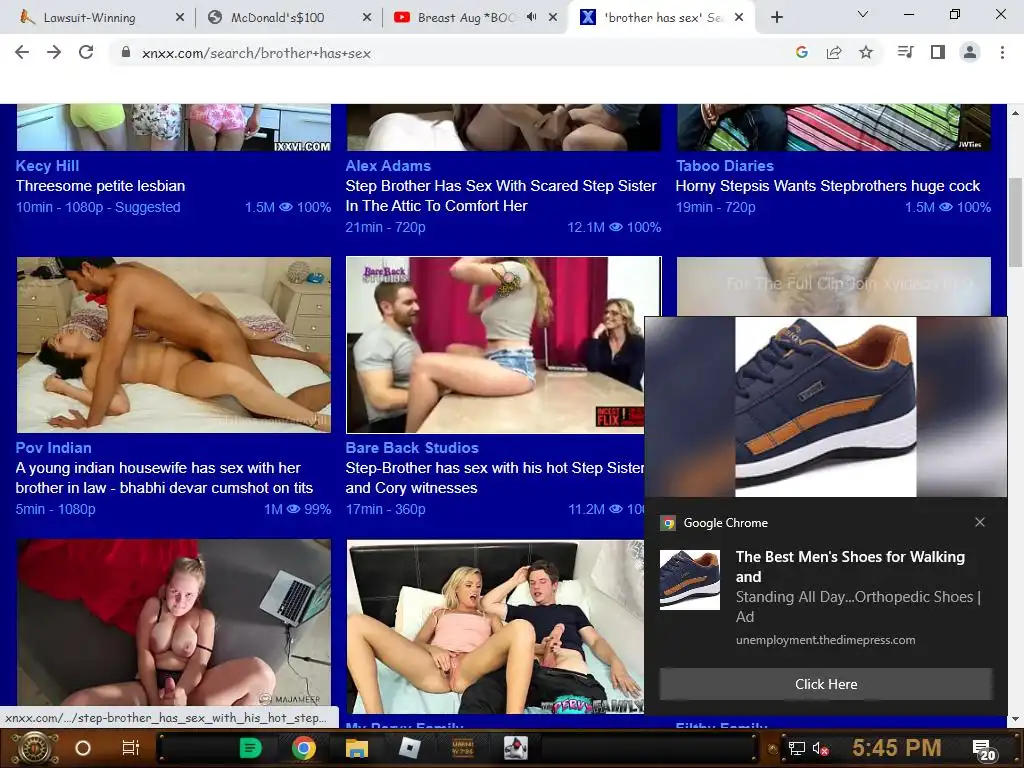This screenshot has height=768, width=1024.
Task: Open File Explorer from the taskbar
Action: [x=357, y=748]
